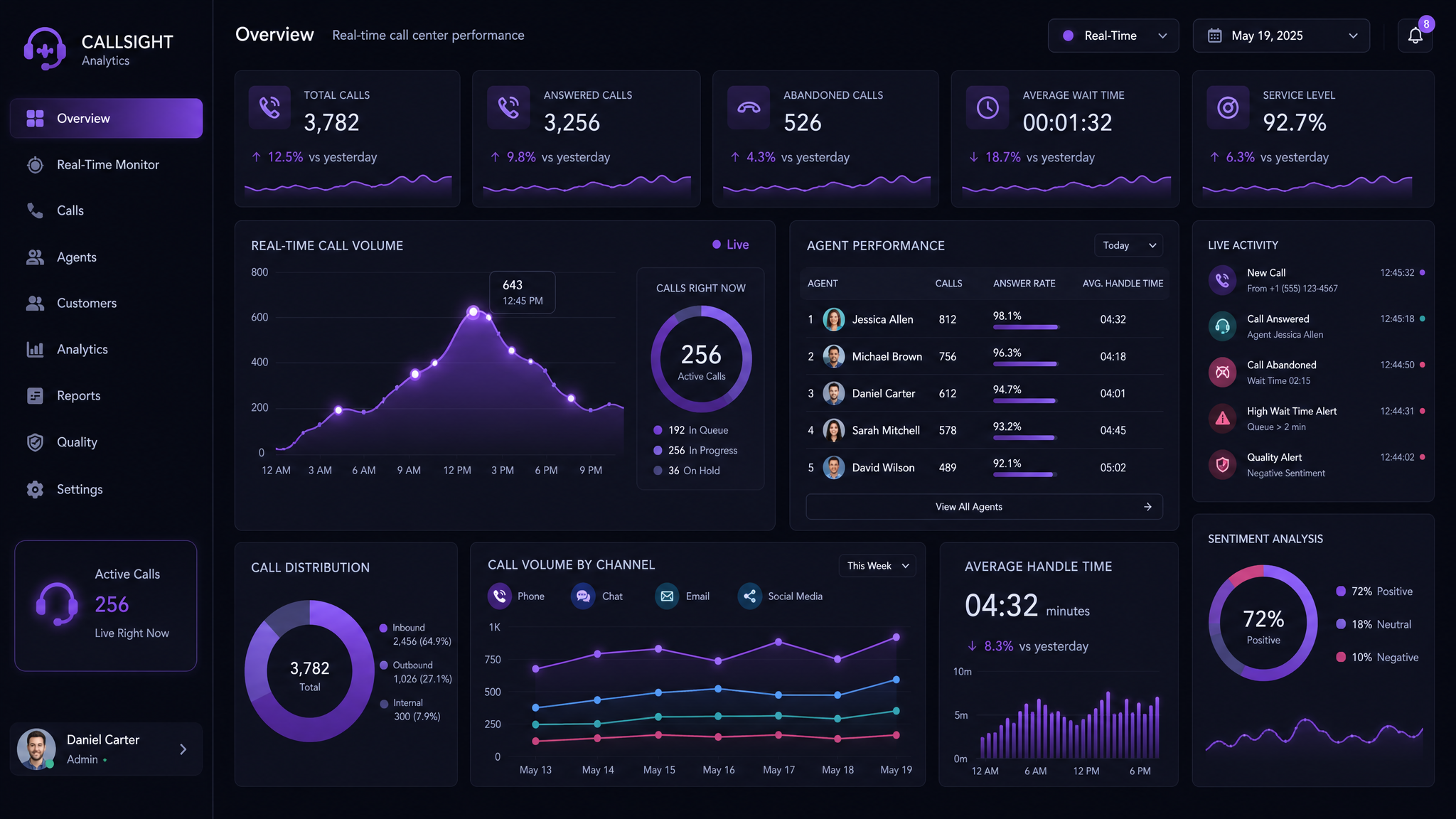Screen dimensions: 1456x819
Task: Click the 72% Positive sentiment ring
Action: click(1263, 623)
